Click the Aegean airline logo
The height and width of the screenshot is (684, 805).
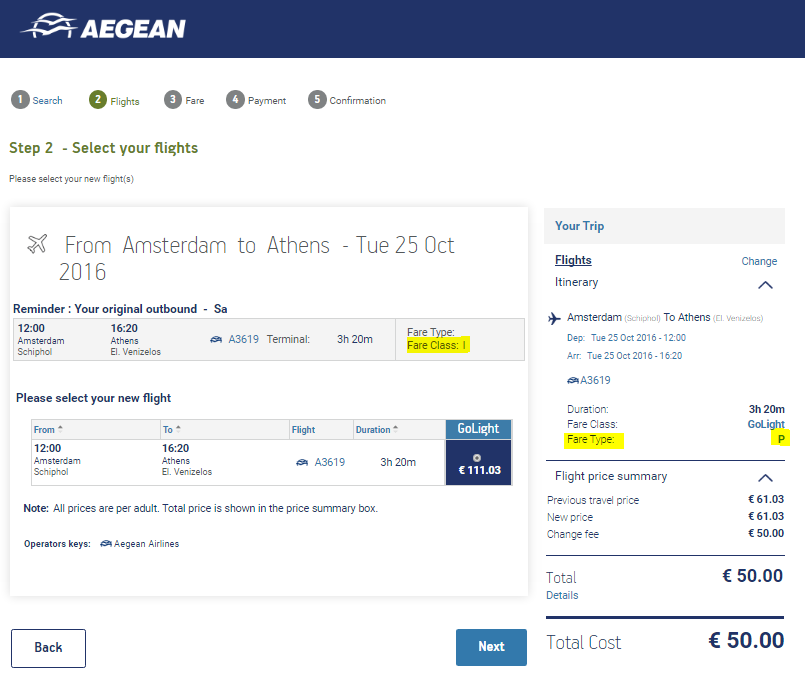click(103, 26)
